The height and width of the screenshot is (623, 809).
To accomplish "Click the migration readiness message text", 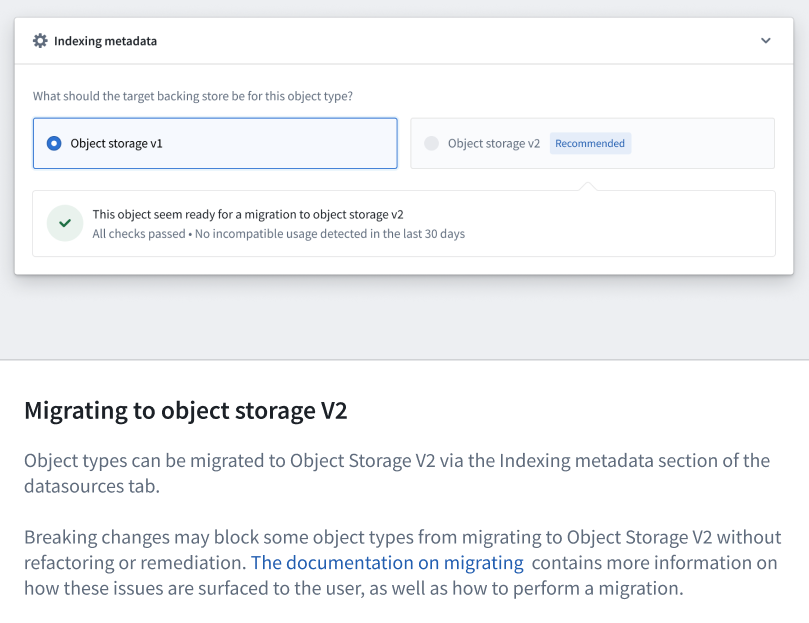I will (248, 214).
